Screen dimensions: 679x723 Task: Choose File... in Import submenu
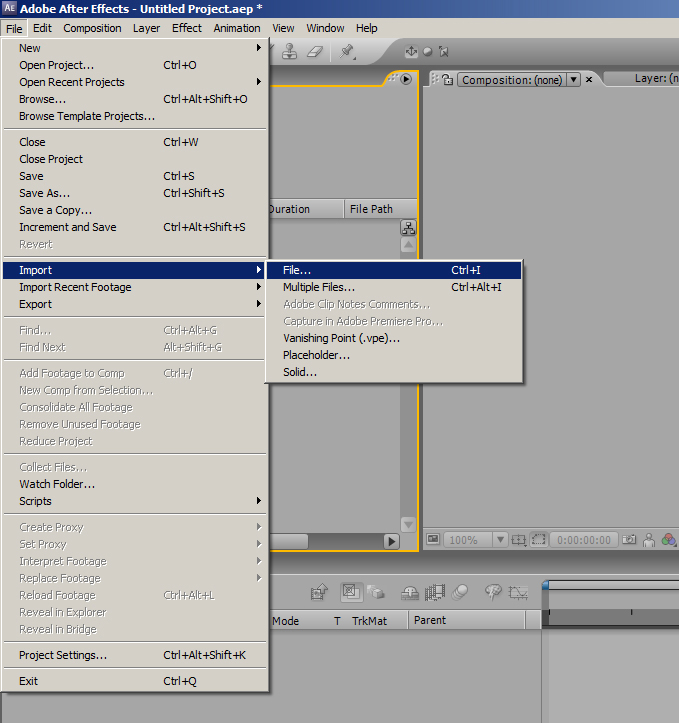[394, 270]
